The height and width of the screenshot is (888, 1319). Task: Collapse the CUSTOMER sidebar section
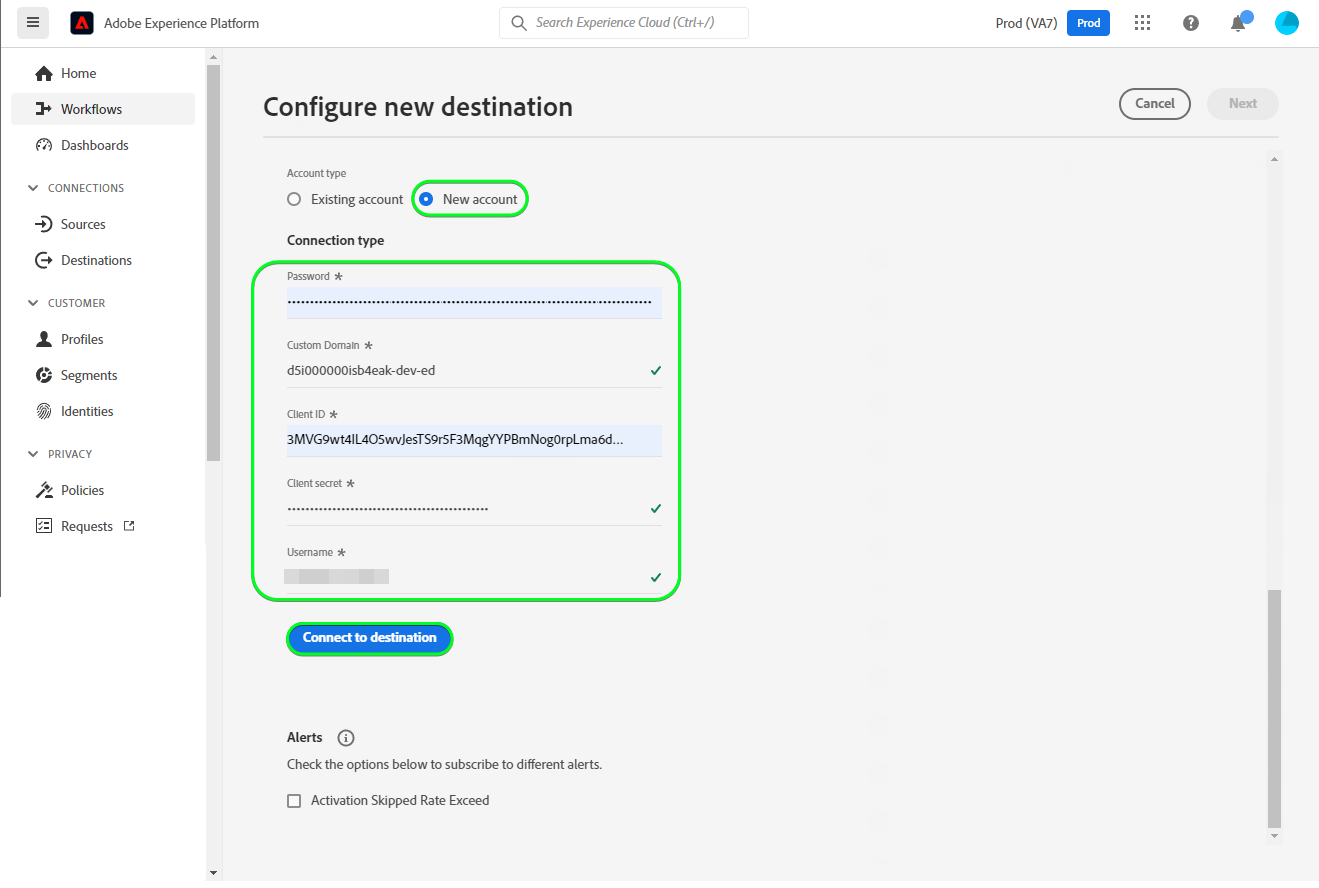pos(33,303)
